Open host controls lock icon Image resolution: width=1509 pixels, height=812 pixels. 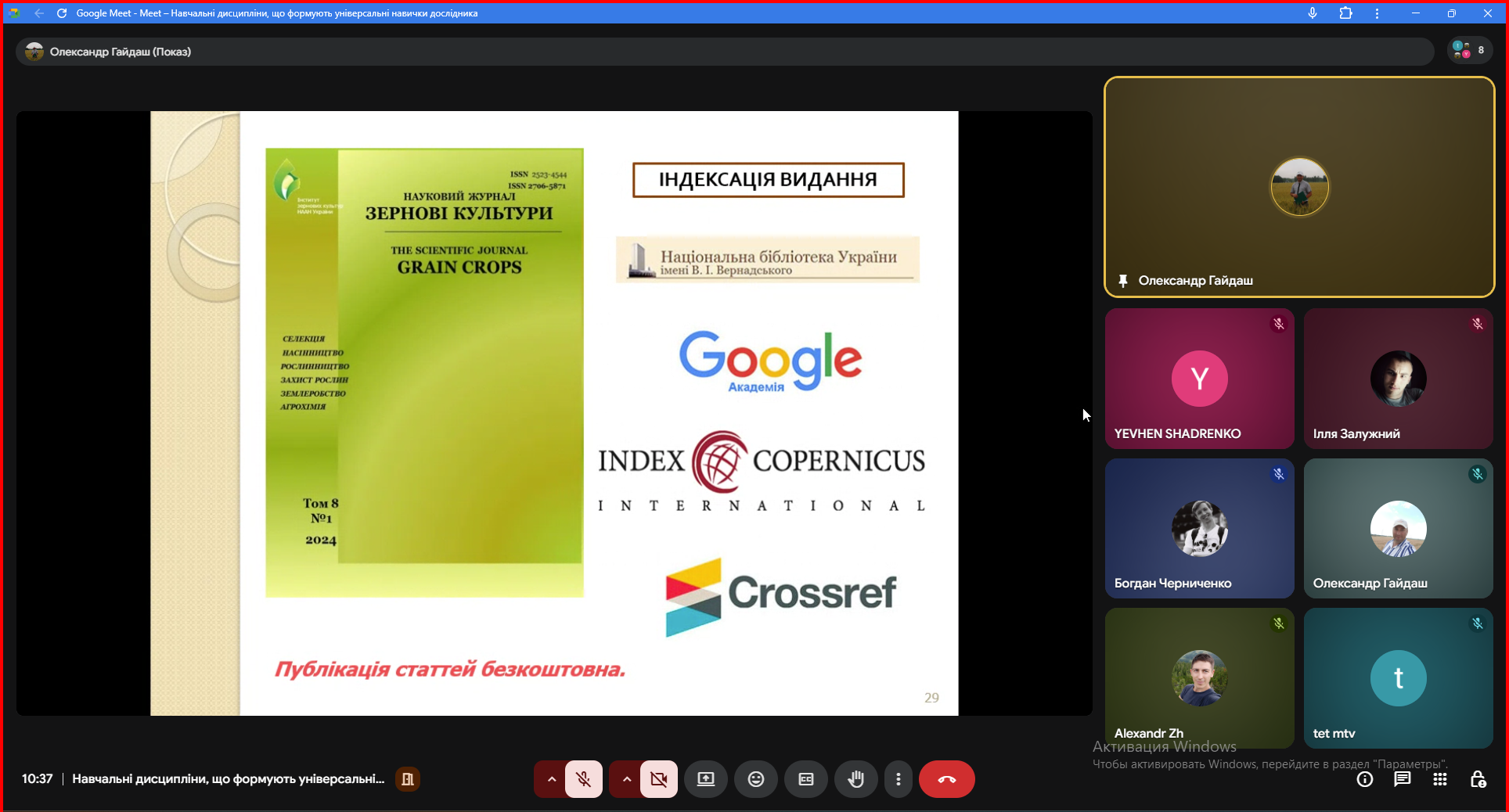pyautogui.click(x=1478, y=779)
